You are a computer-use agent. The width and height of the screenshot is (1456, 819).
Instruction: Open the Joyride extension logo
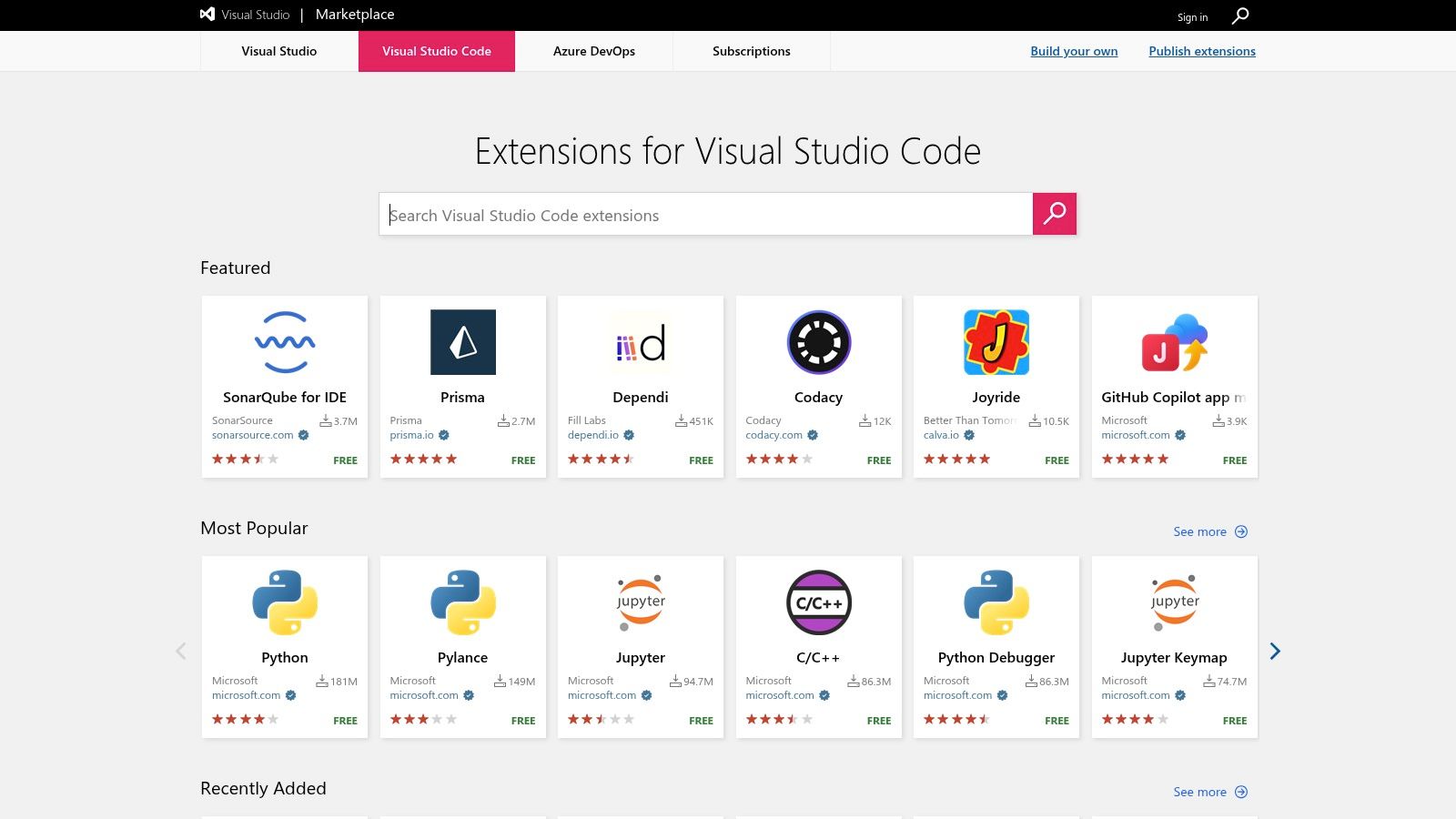[996, 342]
